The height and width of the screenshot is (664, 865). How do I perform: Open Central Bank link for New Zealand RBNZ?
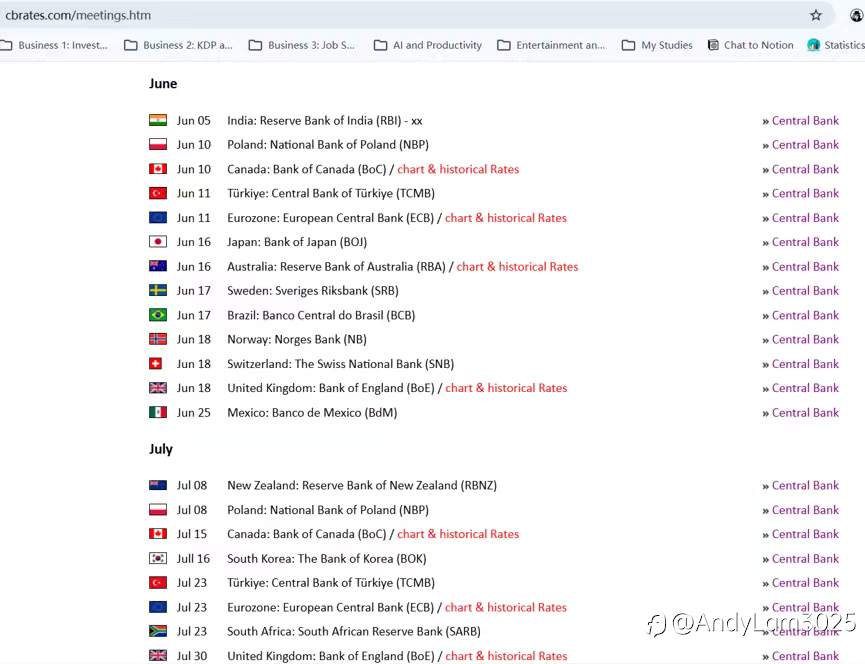(x=805, y=485)
